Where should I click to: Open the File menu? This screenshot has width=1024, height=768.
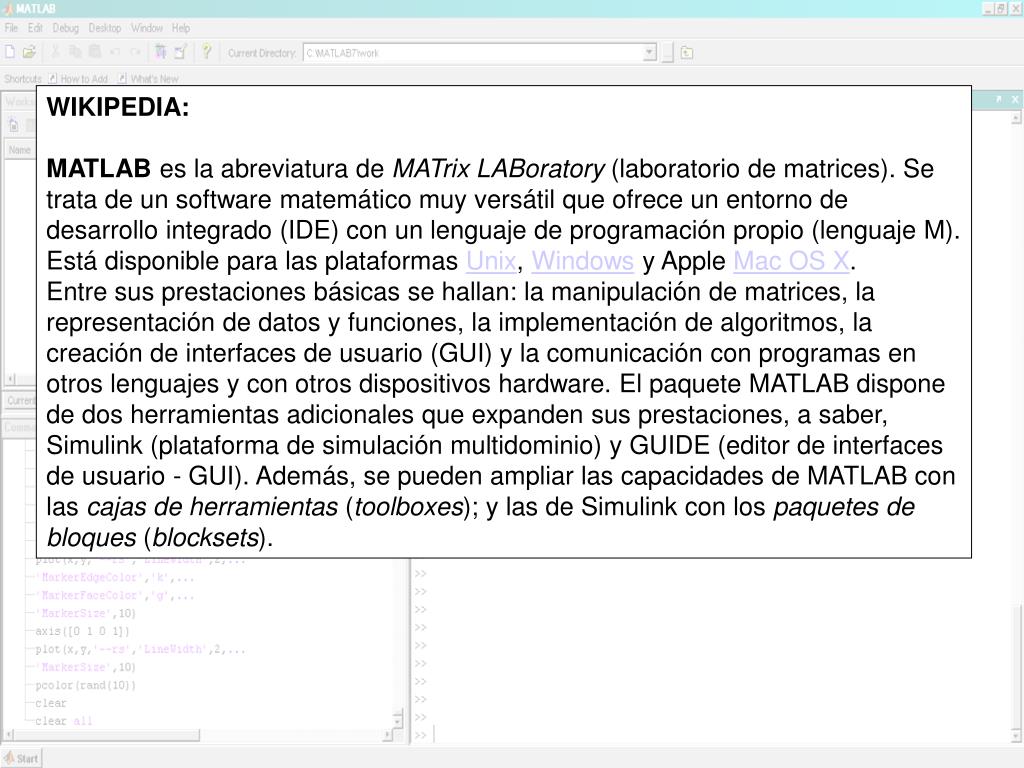coord(11,28)
